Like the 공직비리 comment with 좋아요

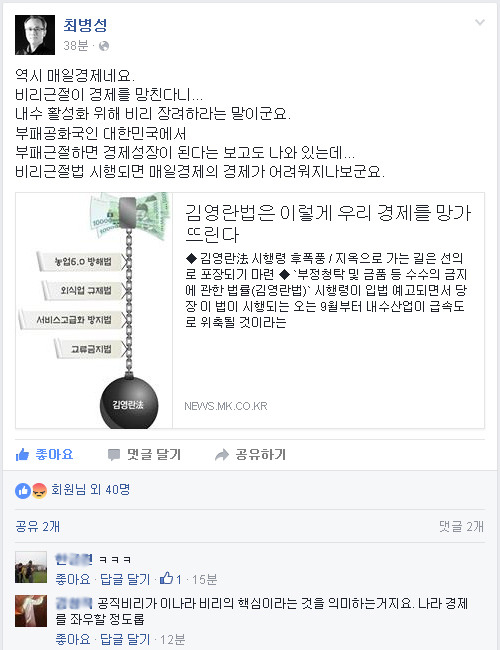pos(73,639)
